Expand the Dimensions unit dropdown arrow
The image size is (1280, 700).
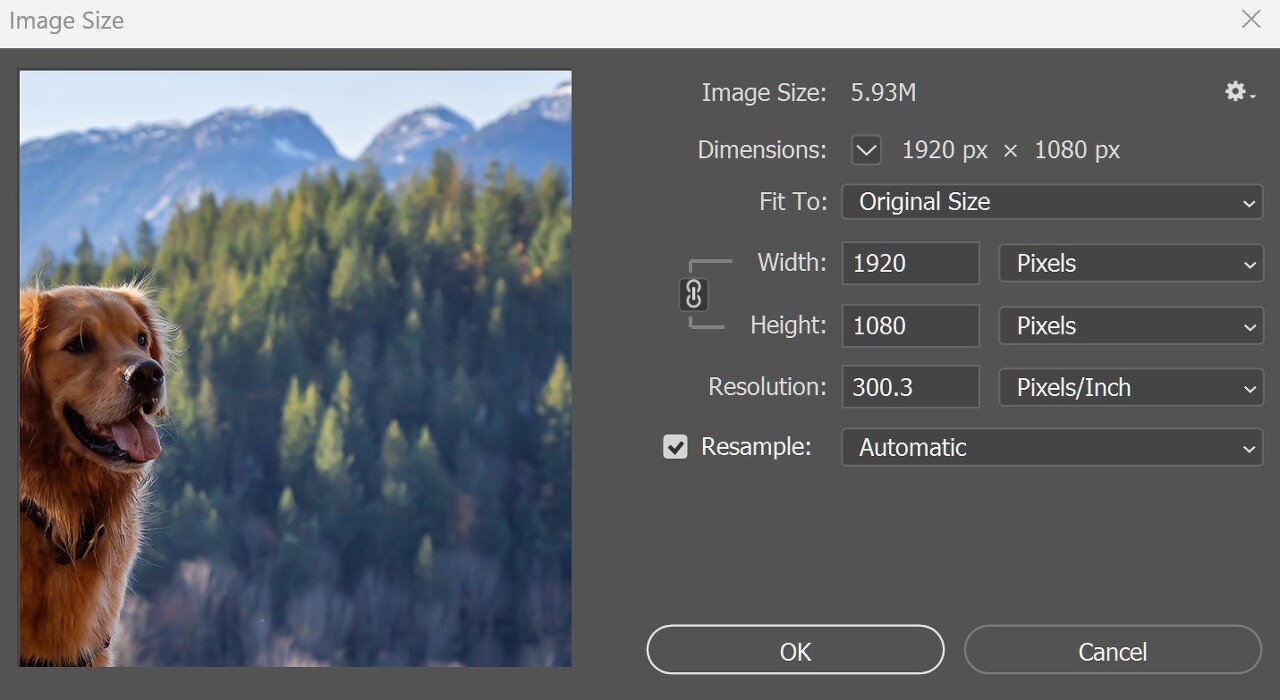(x=866, y=151)
